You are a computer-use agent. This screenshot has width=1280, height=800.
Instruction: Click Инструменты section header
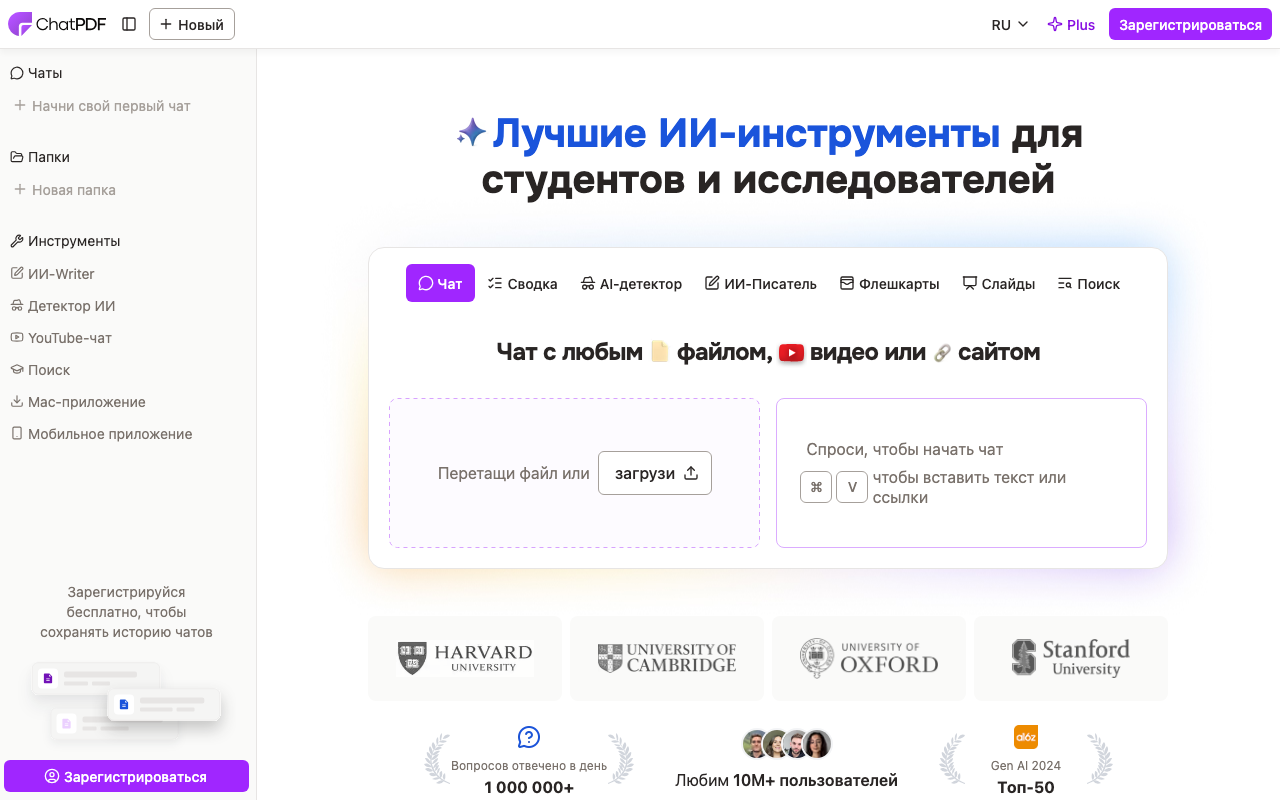coord(65,241)
